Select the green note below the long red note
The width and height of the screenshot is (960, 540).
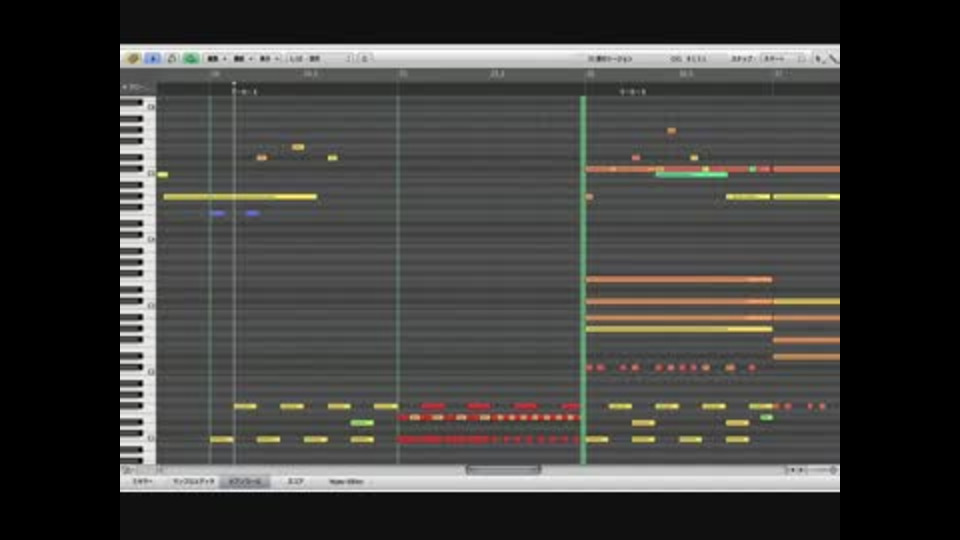692,175
